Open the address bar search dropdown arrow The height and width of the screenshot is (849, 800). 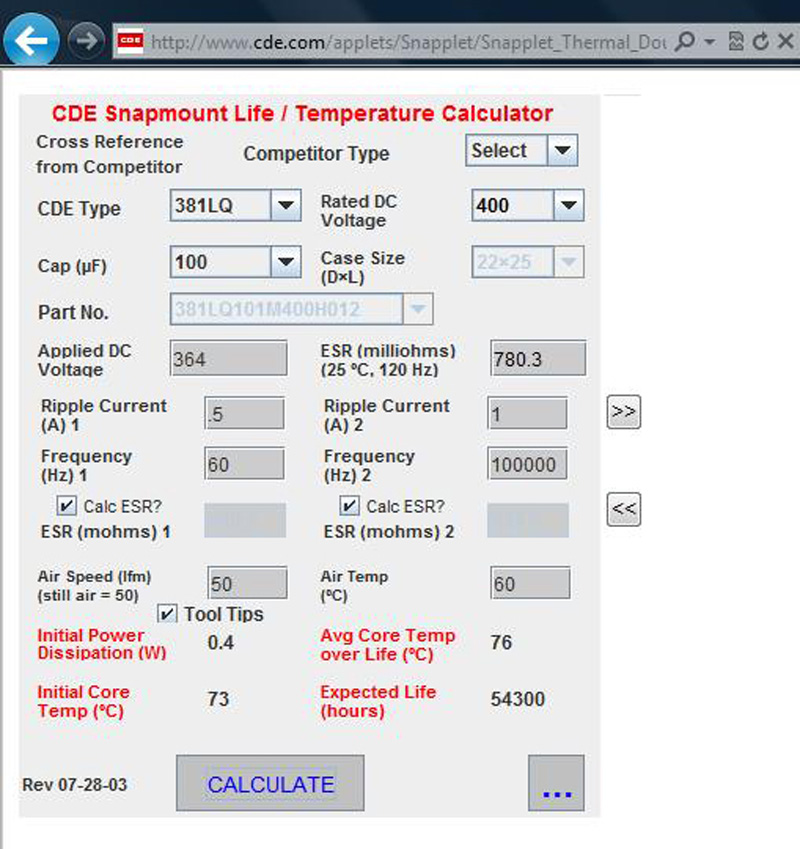(710, 42)
